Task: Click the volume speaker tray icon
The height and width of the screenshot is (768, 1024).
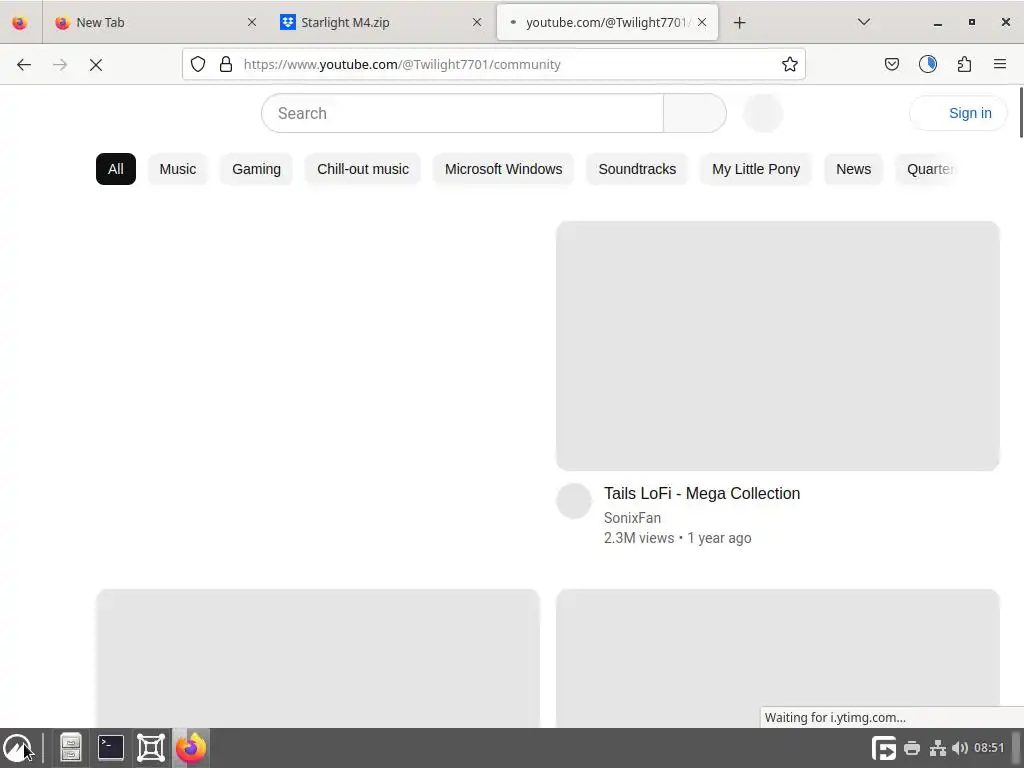Action: click(x=960, y=748)
